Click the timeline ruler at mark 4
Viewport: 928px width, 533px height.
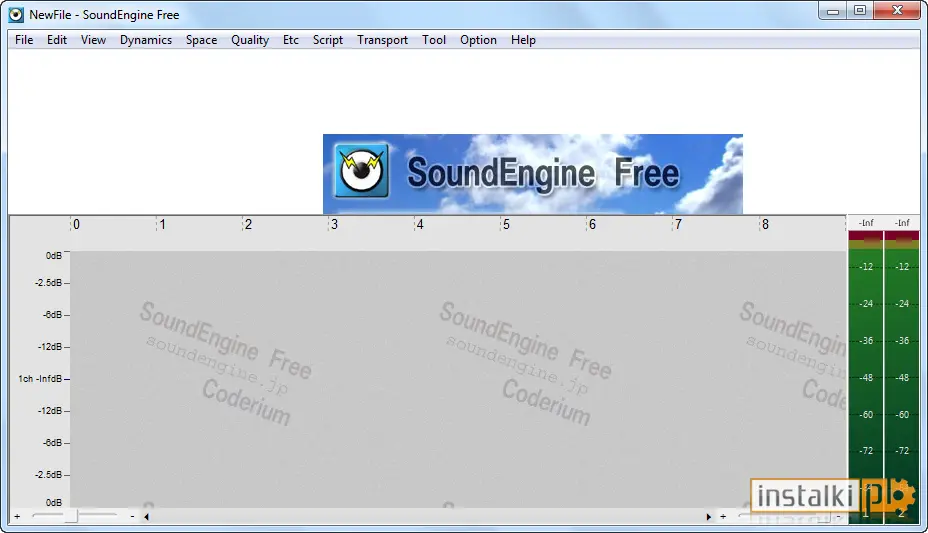coord(420,225)
